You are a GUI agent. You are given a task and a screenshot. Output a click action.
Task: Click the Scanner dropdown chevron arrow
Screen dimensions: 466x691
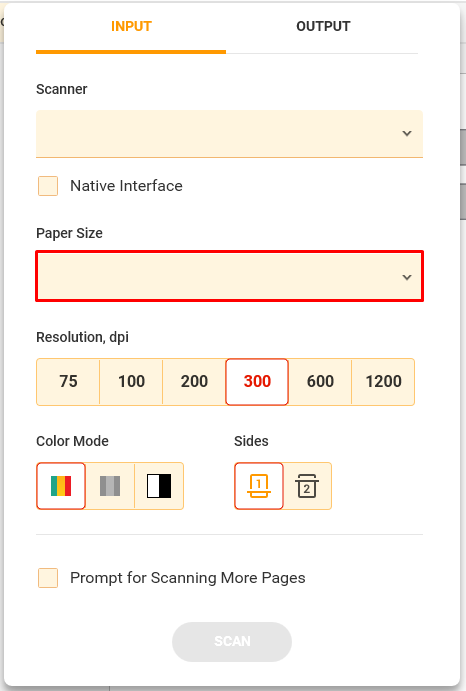click(407, 133)
